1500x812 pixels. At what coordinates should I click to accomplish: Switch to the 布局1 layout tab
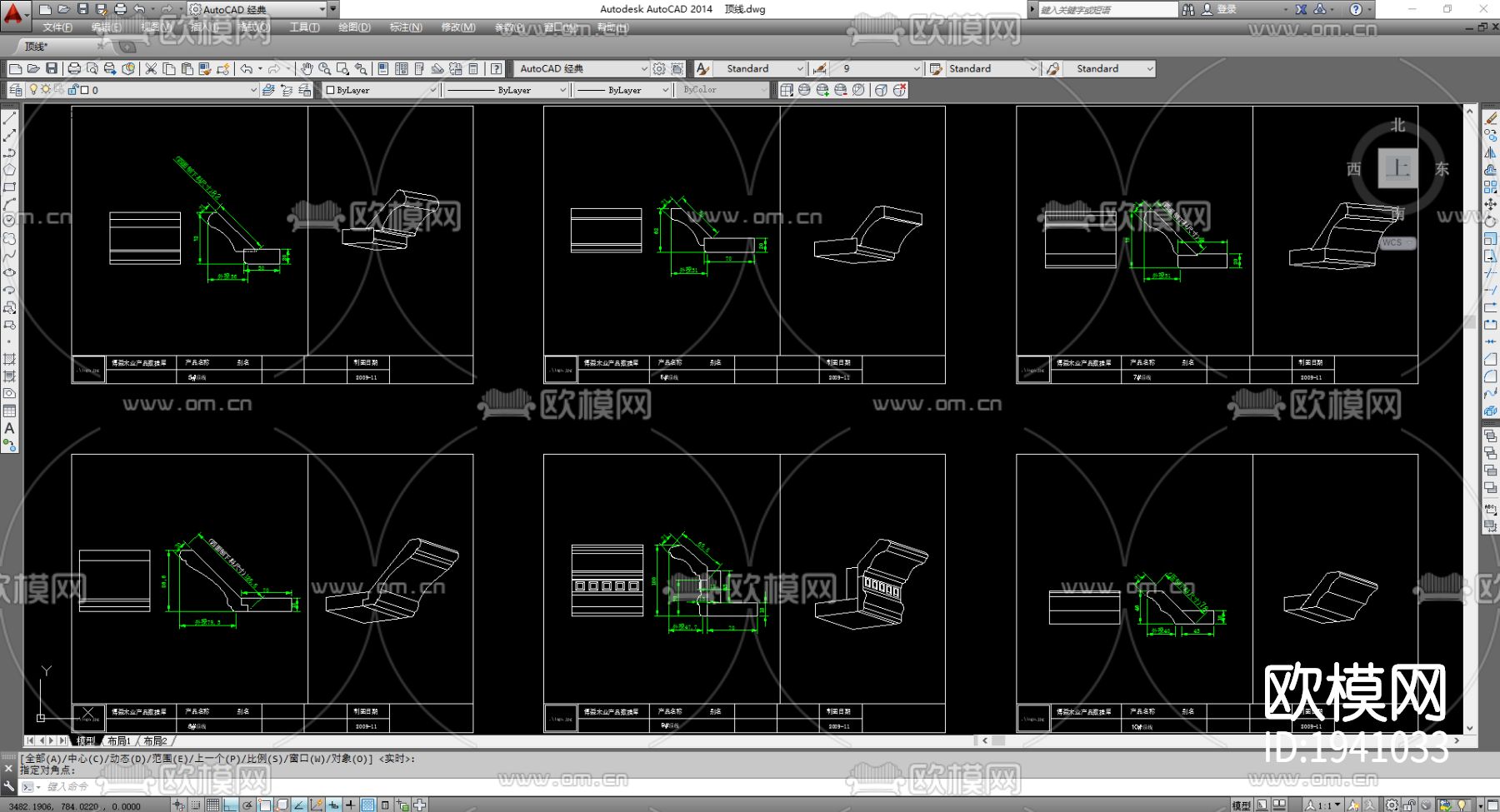(119, 740)
